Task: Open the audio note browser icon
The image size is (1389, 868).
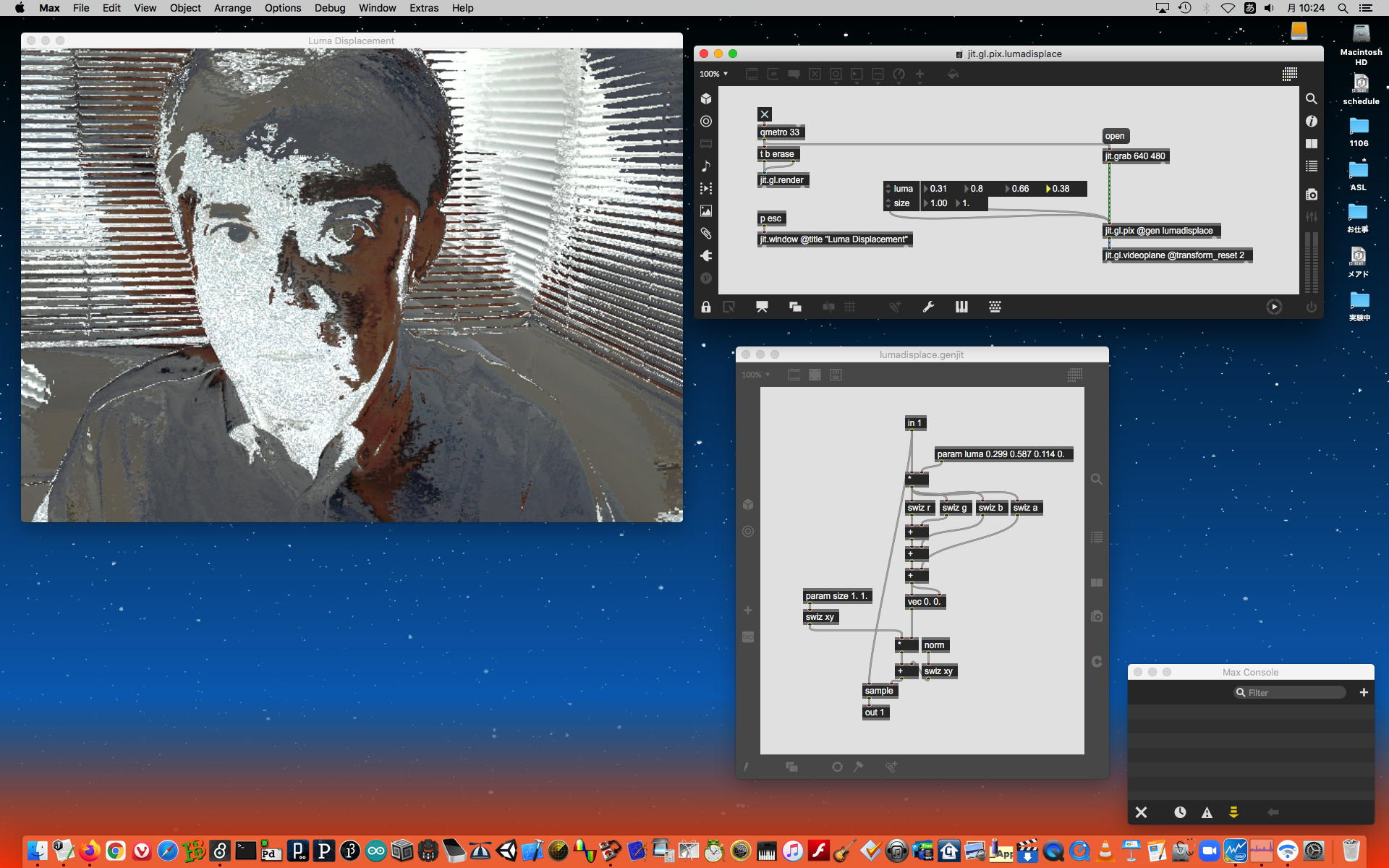Action: pos(706,166)
